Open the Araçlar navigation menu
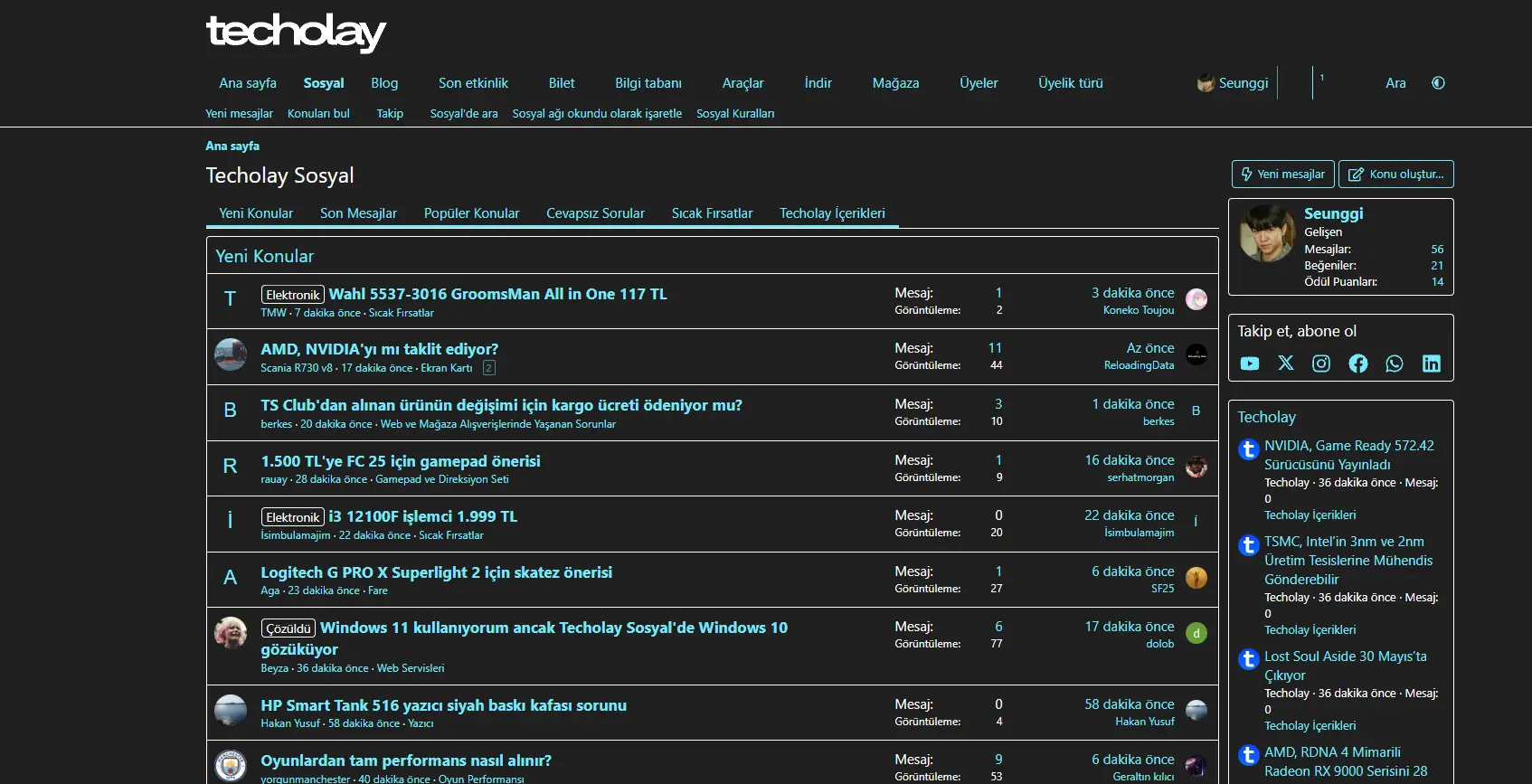 (742, 83)
